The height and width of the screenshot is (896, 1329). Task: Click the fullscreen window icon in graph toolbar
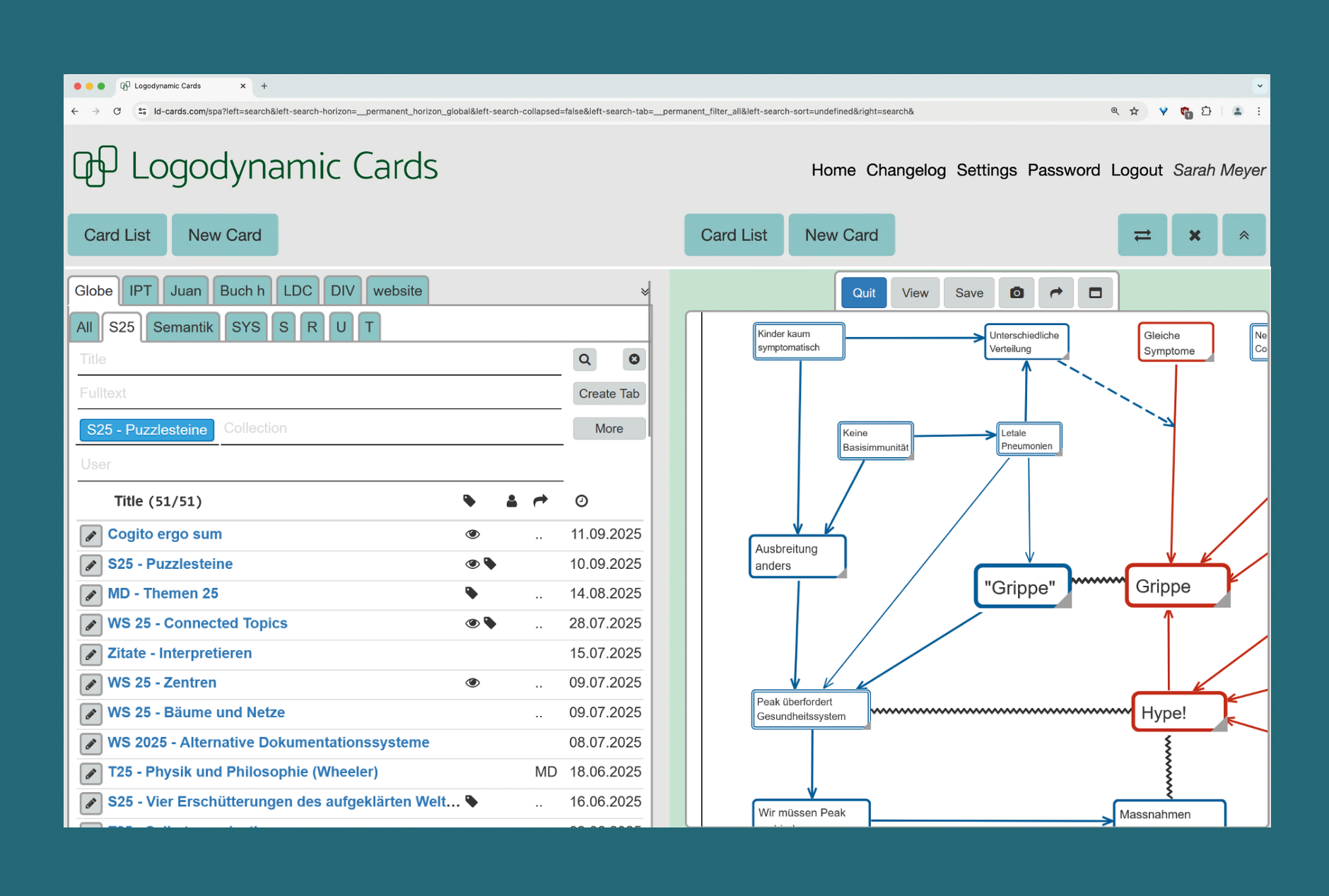coord(1095,293)
